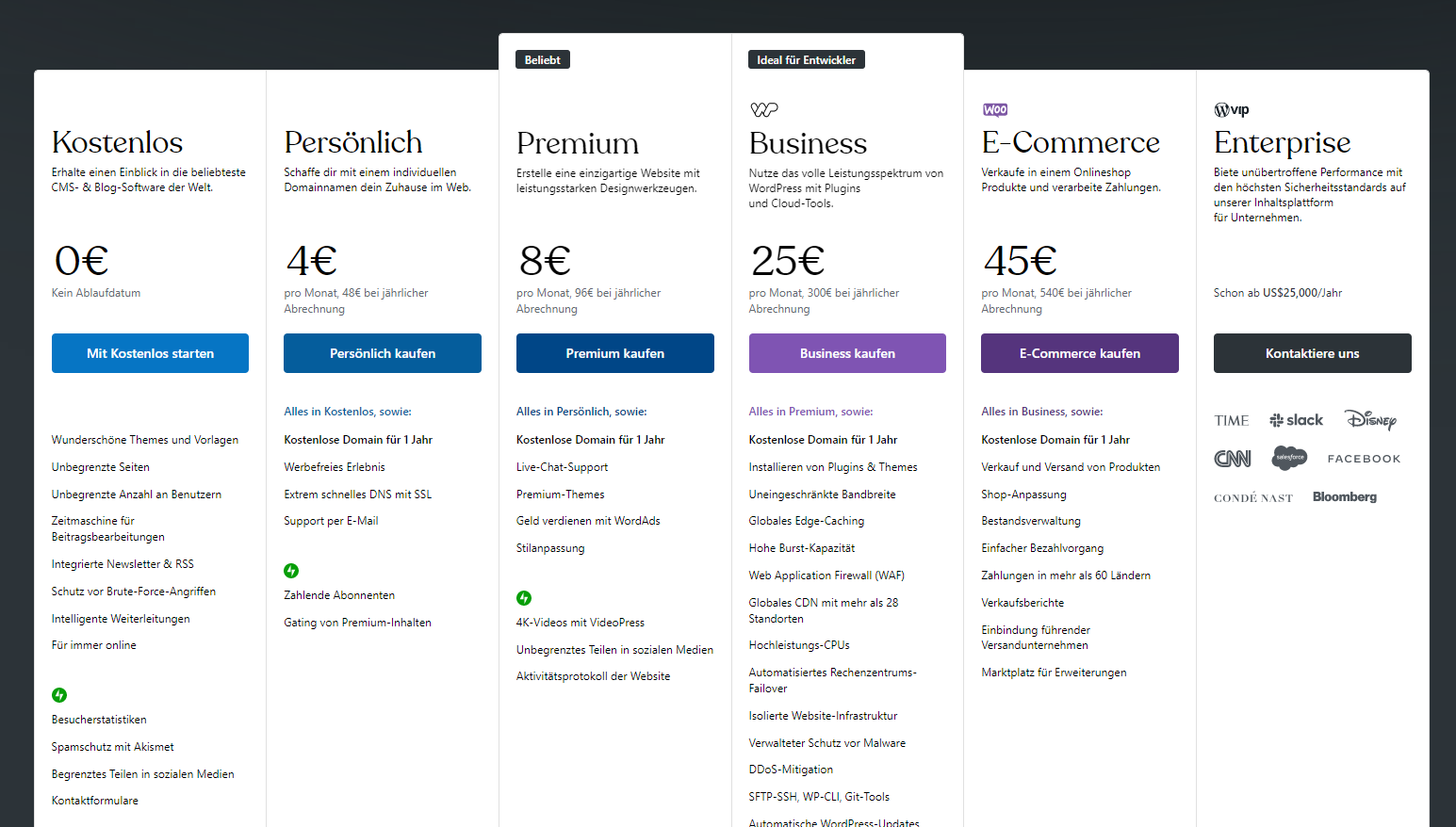Viewport: 1456px width, 827px height.
Task: Click the Slack logo
Action: click(1297, 420)
